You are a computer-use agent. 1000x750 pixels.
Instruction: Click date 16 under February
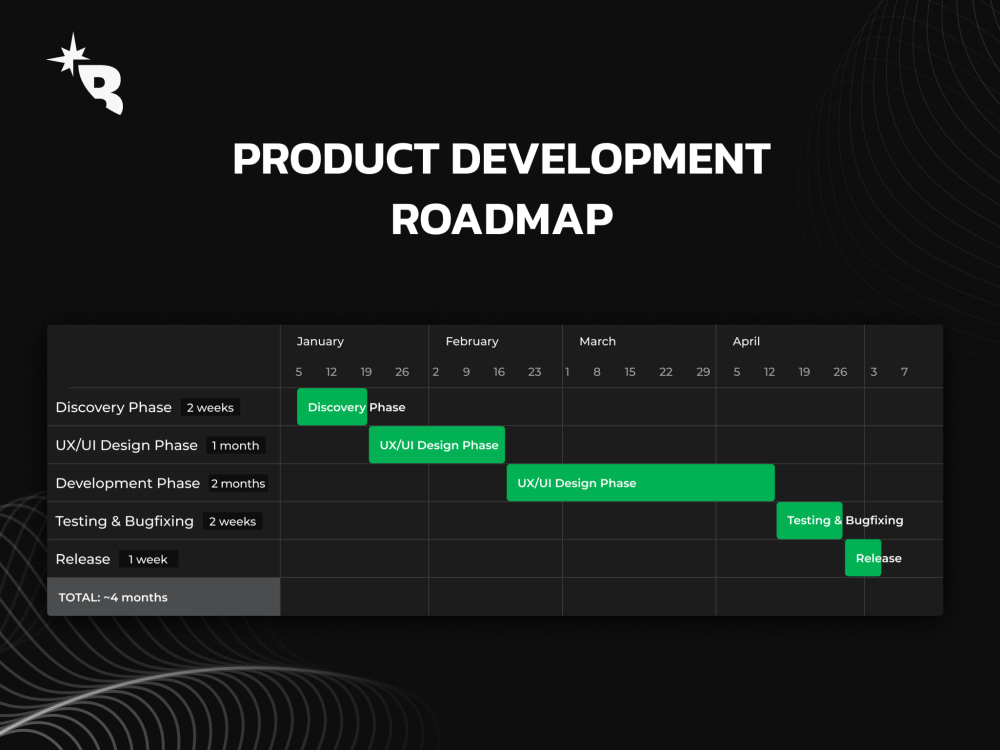(499, 372)
